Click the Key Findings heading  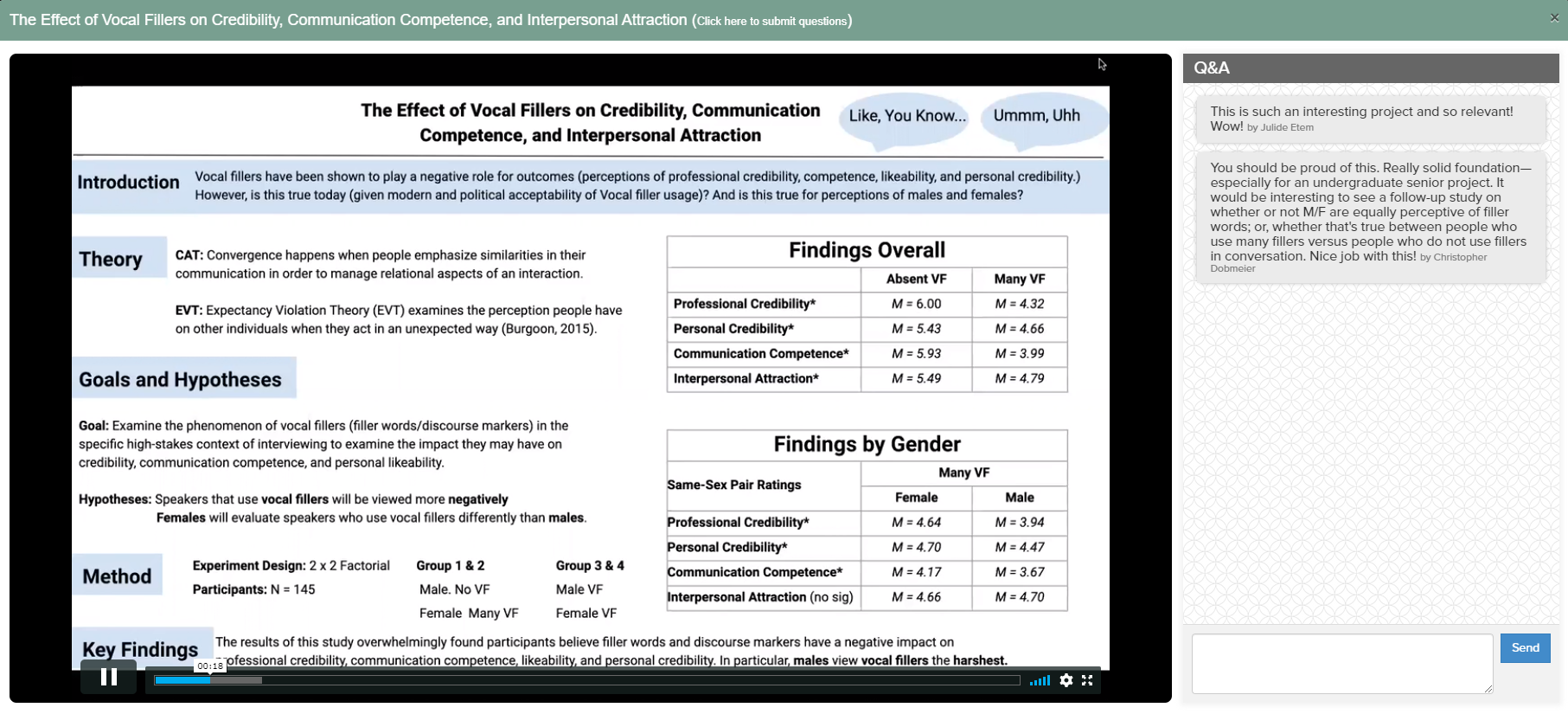pos(140,650)
